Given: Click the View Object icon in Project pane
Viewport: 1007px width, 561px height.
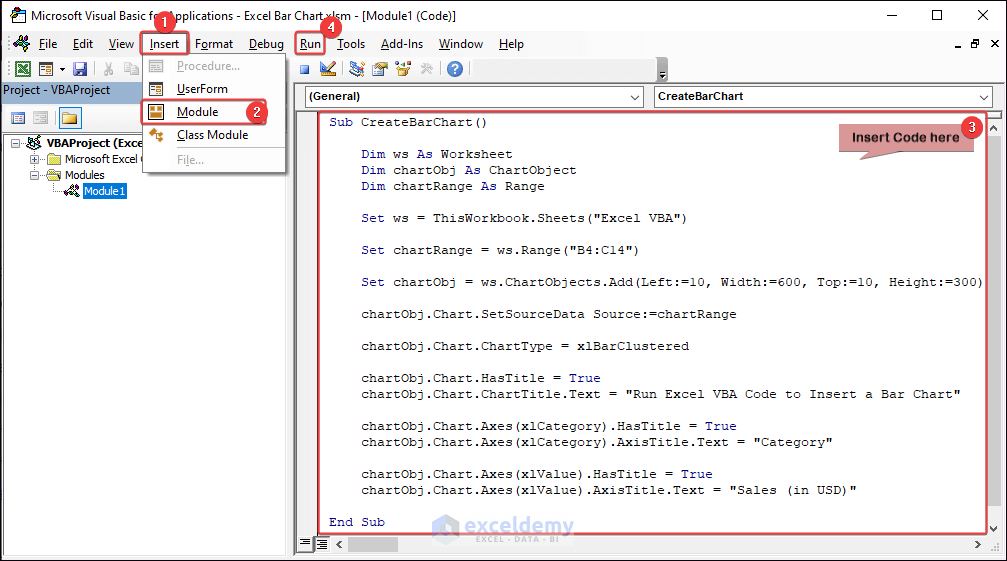Looking at the screenshot, I should point(40,118).
